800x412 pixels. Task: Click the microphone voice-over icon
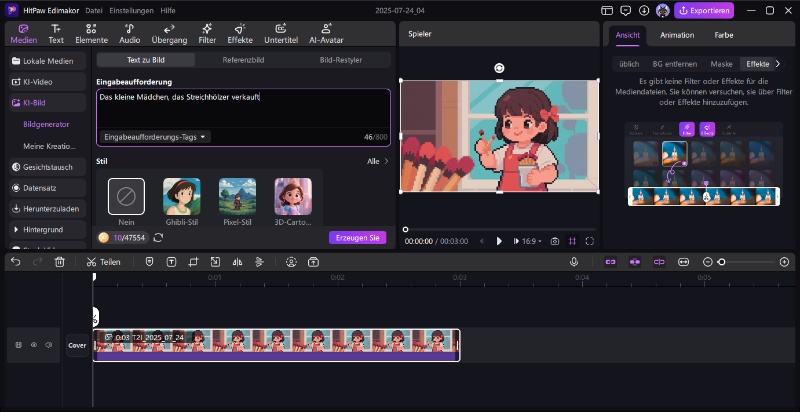pyautogui.click(x=574, y=262)
